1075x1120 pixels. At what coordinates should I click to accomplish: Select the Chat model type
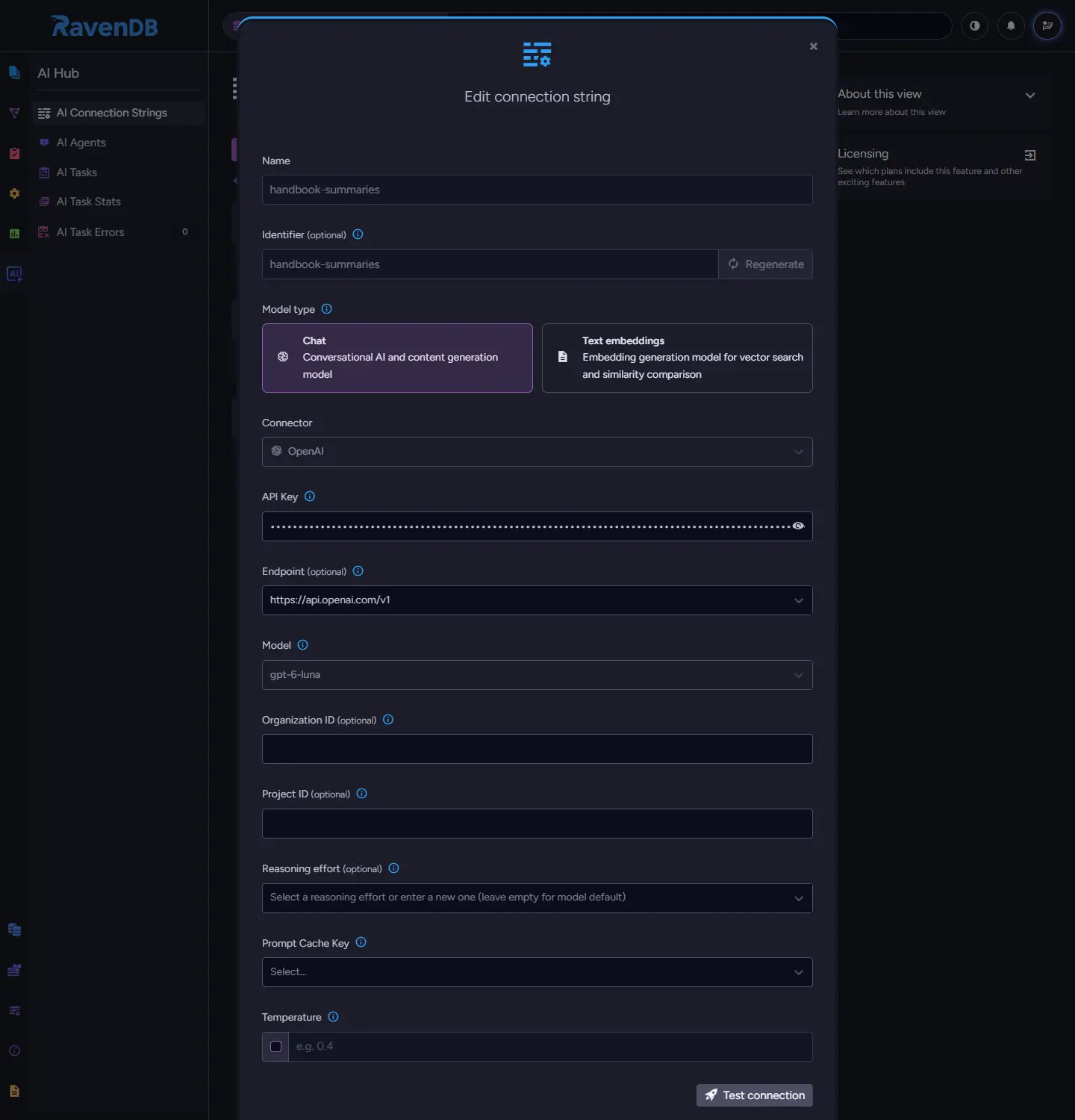pos(397,358)
